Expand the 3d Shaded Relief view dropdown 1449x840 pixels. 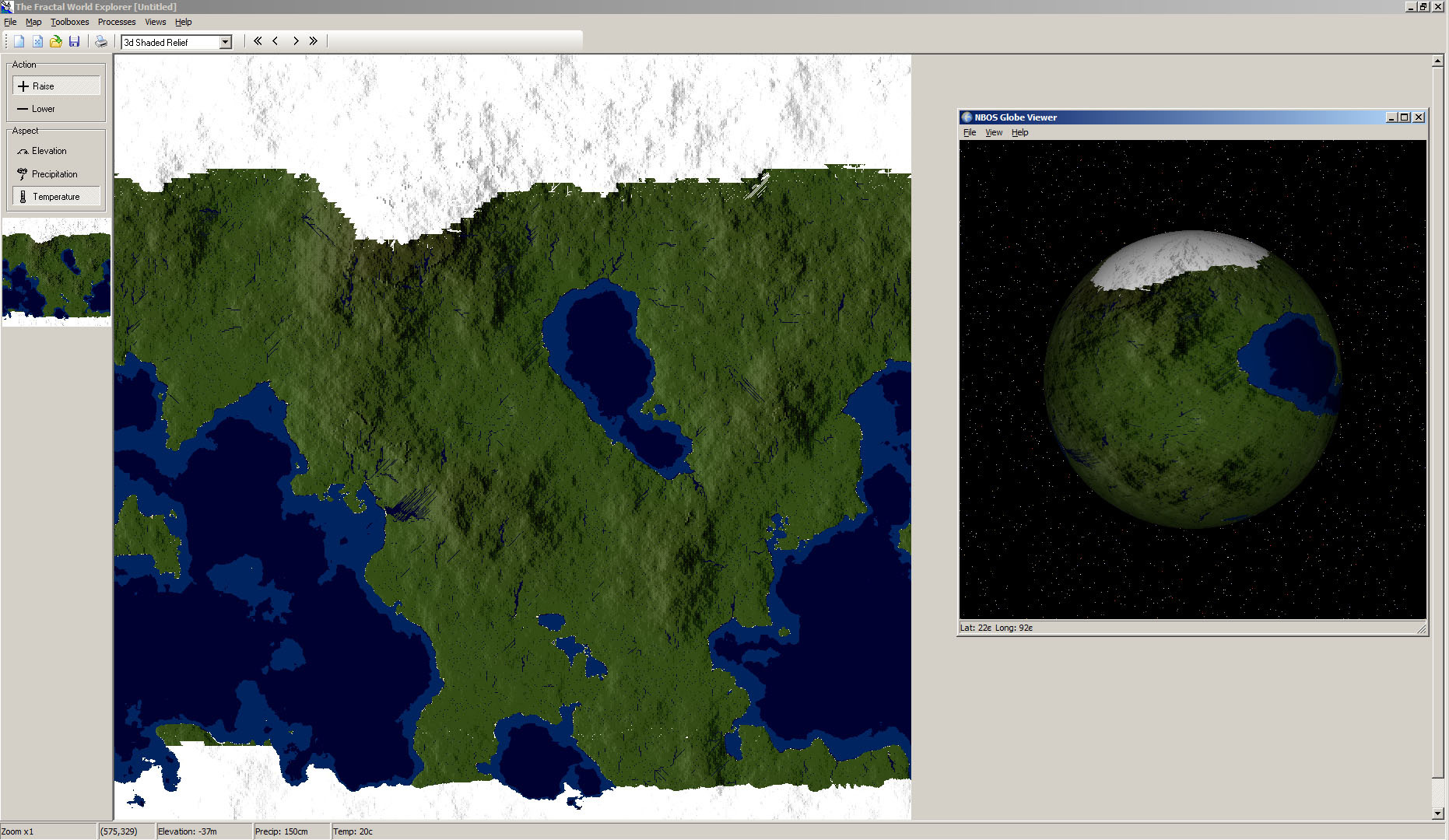tap(226, 42)
